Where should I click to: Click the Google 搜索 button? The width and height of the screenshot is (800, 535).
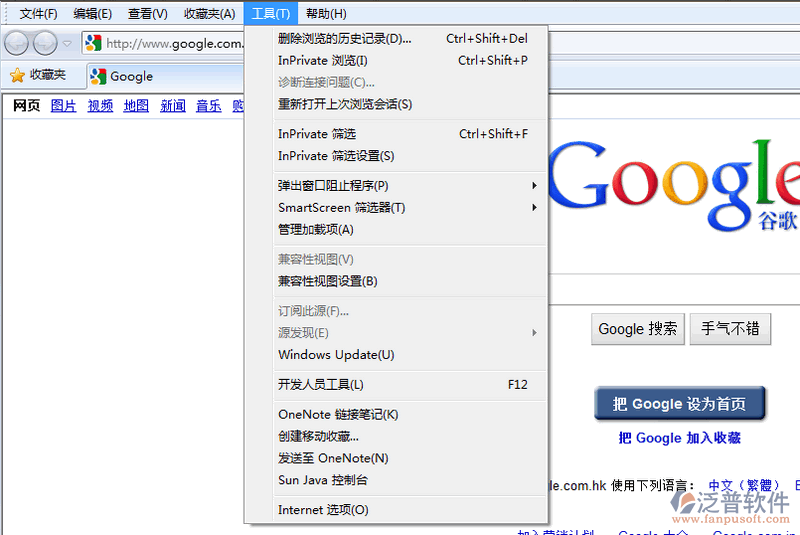click(x=637, y=329)
